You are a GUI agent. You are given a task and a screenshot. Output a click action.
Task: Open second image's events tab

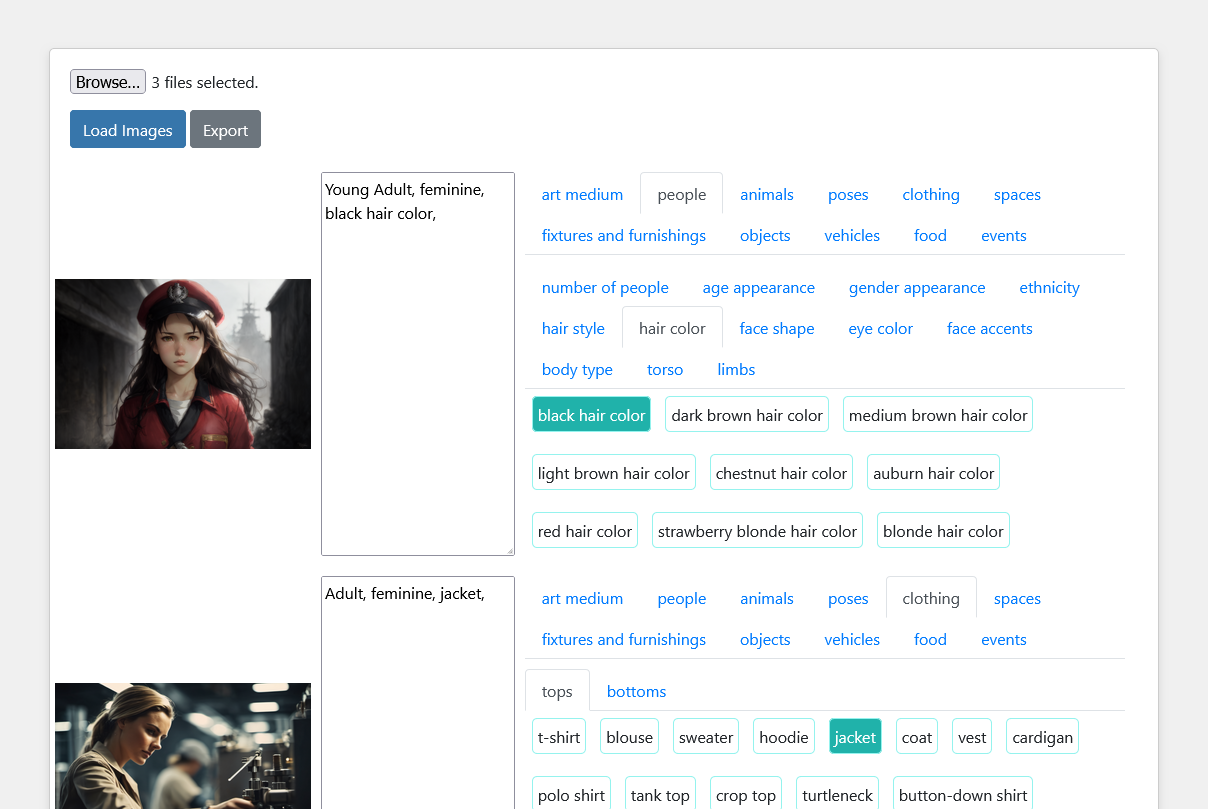point(1004,639)
